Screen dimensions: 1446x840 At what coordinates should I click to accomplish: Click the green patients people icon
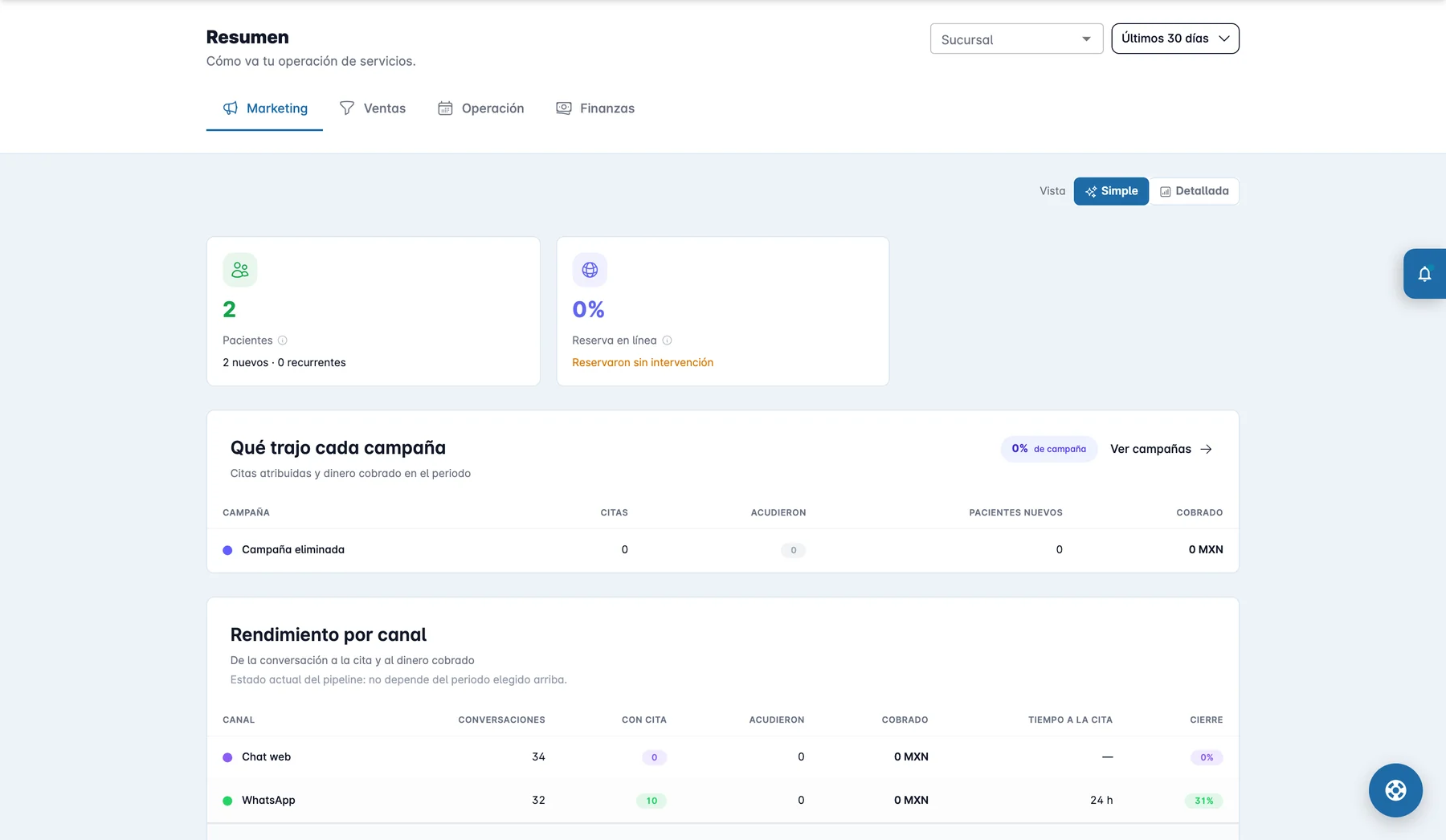239,270
